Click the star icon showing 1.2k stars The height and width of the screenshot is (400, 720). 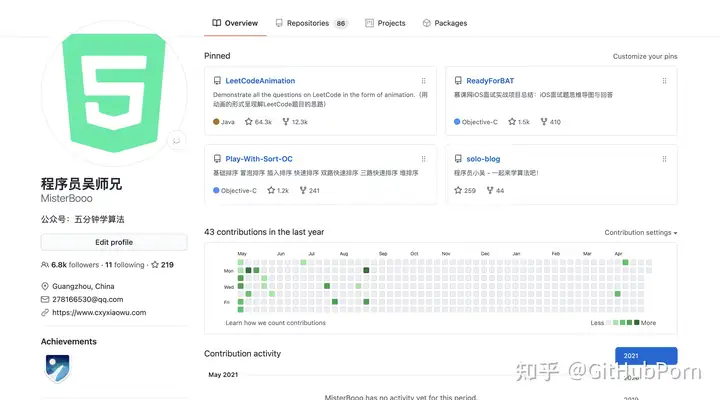click(271, 190)
